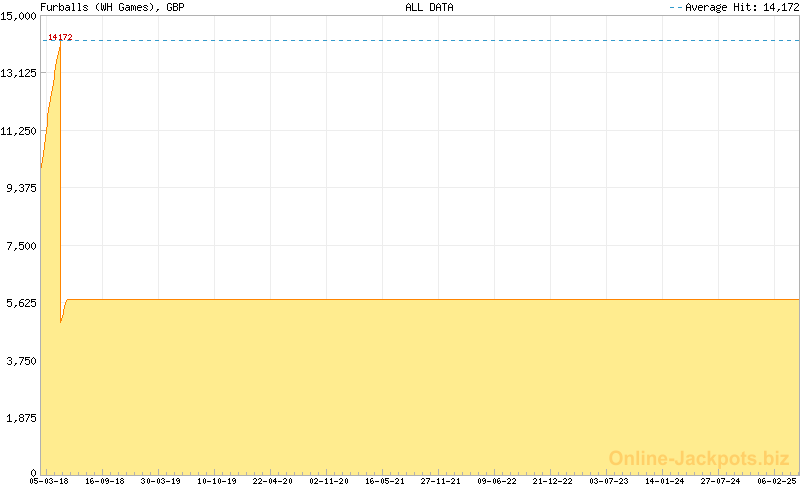Select the 9,375 y-axis tick label
800x490 pixels.
[21, 188]
